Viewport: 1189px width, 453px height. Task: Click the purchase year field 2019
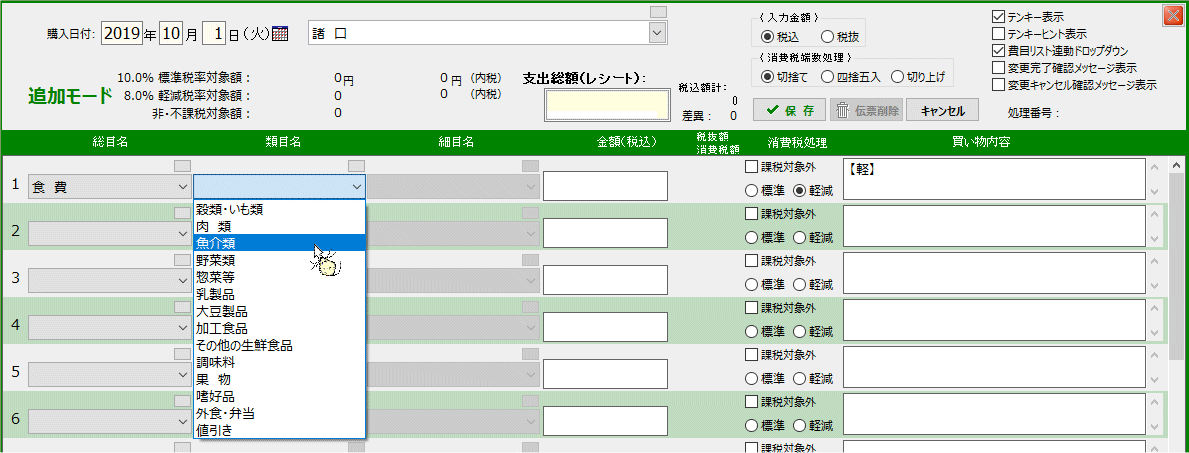click(121, 33)
